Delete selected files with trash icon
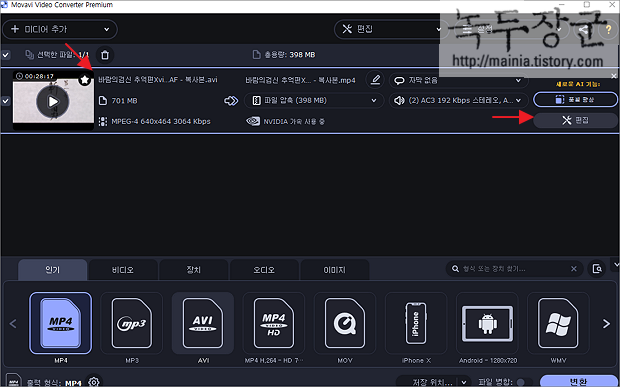Viewport: 620px width, 387px height. [x=105, y=55]
